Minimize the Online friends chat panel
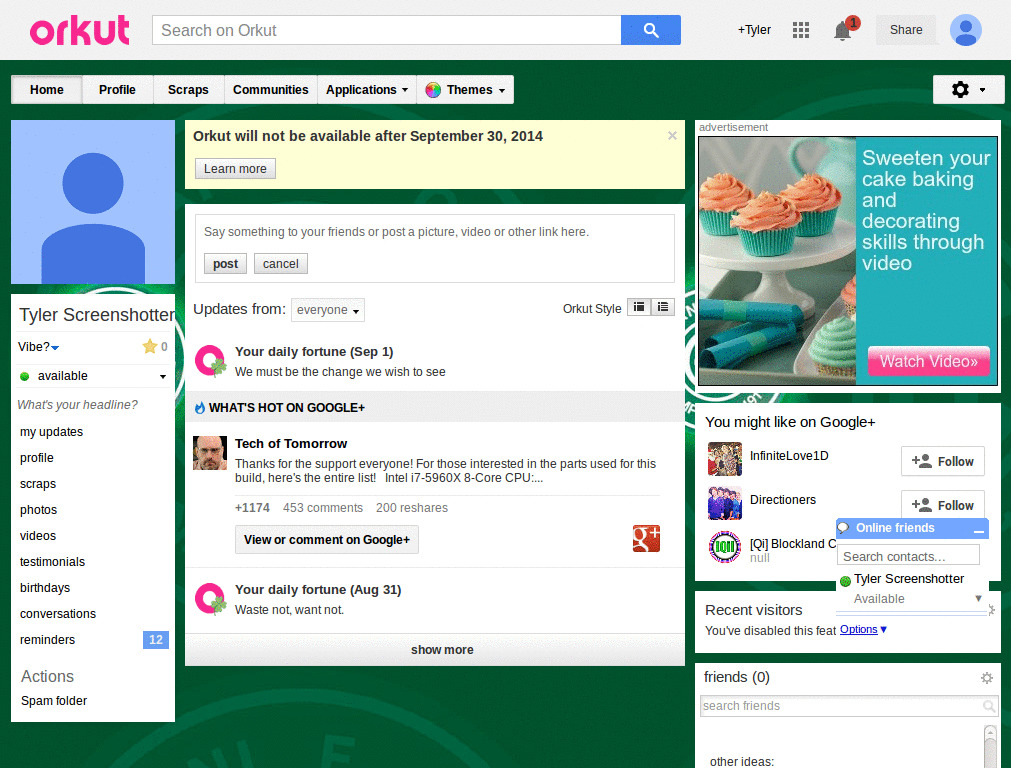 [978, 530]
